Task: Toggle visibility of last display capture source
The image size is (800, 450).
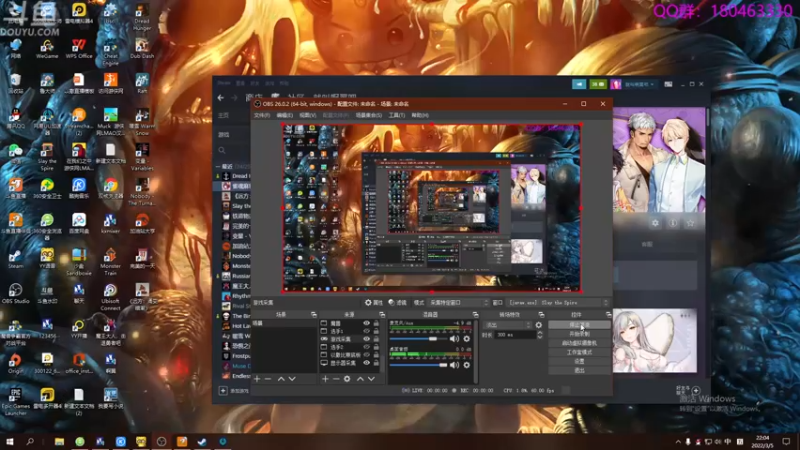Action: pyautogui.click(x=366, y=363)
